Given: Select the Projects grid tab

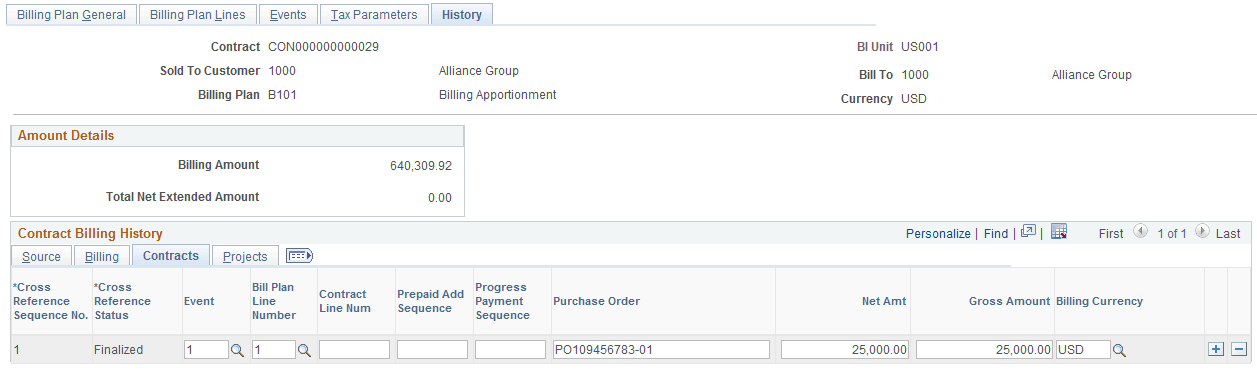Looking at the screenshot, I should pos(245,256).
